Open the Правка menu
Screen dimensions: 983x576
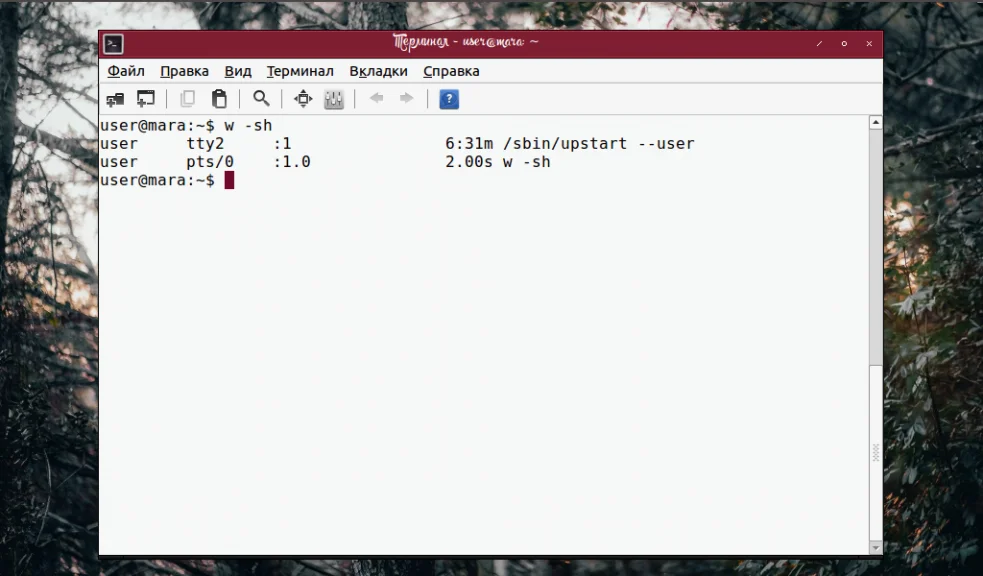[x=184, y=71]
